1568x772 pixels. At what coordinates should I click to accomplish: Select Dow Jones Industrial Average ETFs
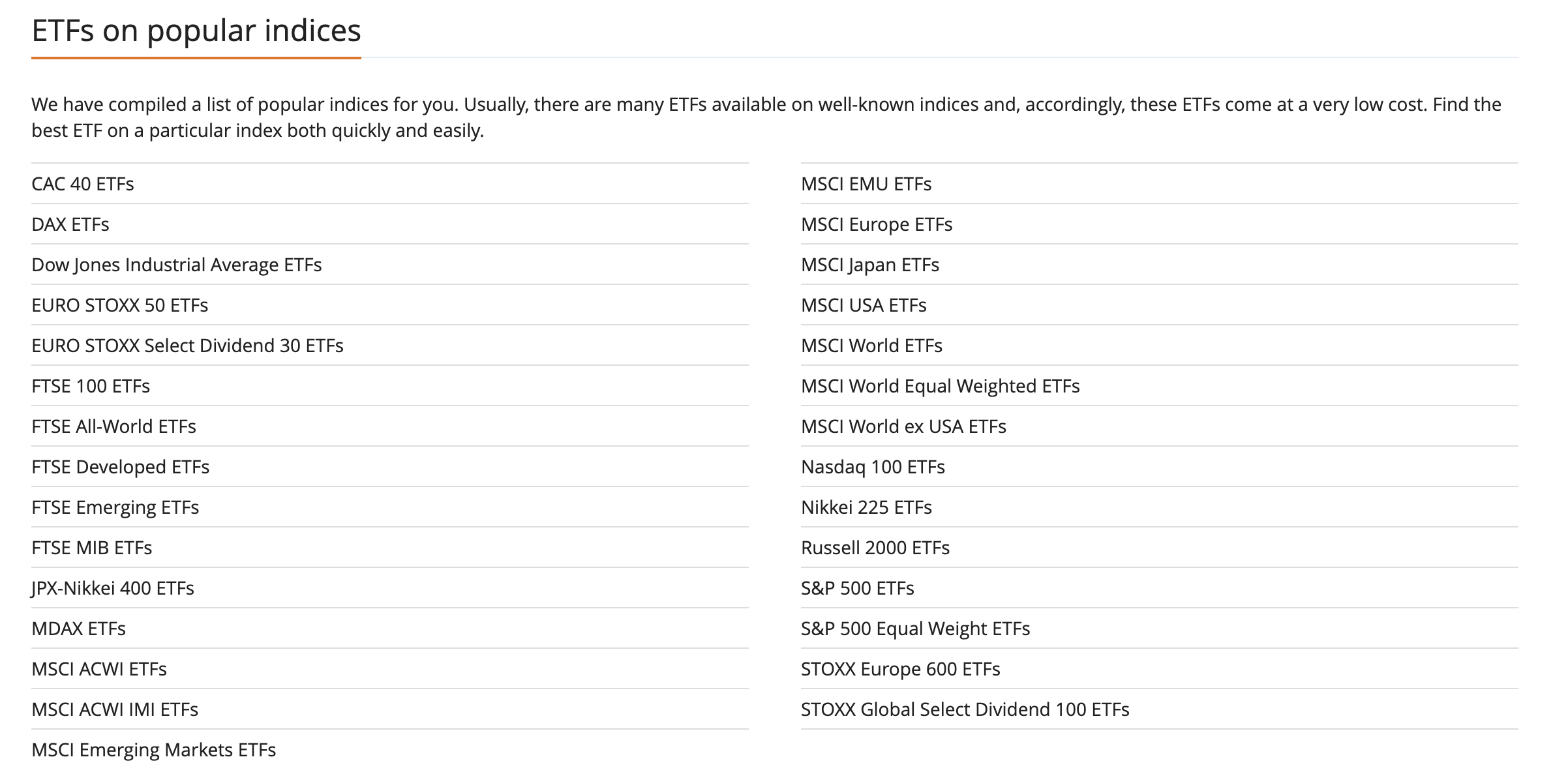click(177, 265)
